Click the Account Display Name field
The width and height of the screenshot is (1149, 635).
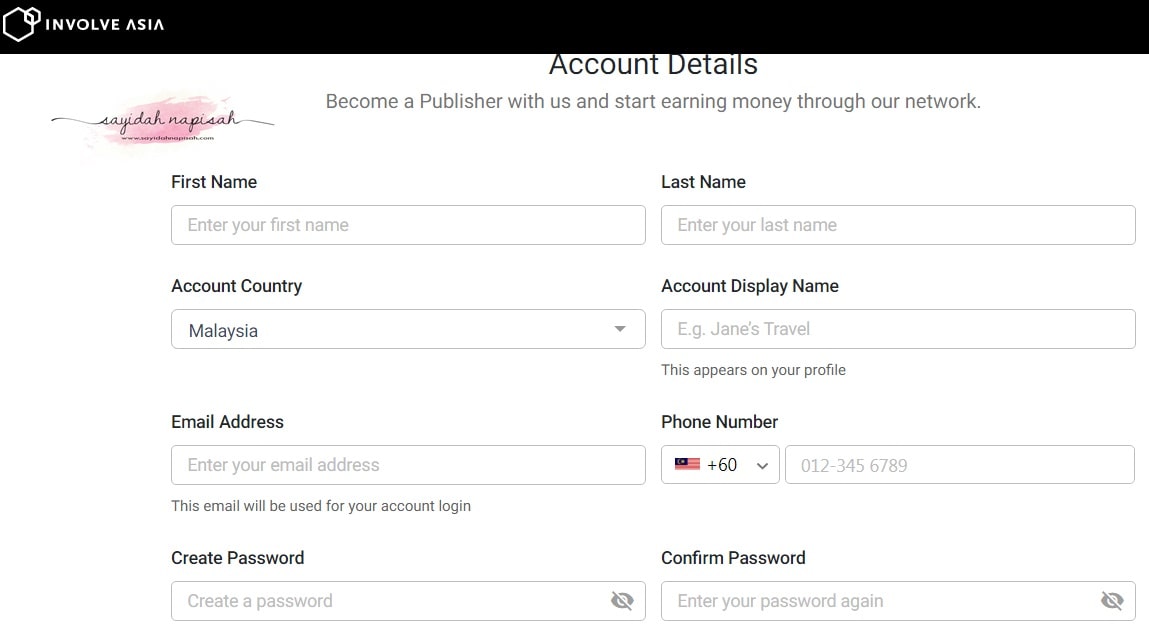click(x=897, y=329)
